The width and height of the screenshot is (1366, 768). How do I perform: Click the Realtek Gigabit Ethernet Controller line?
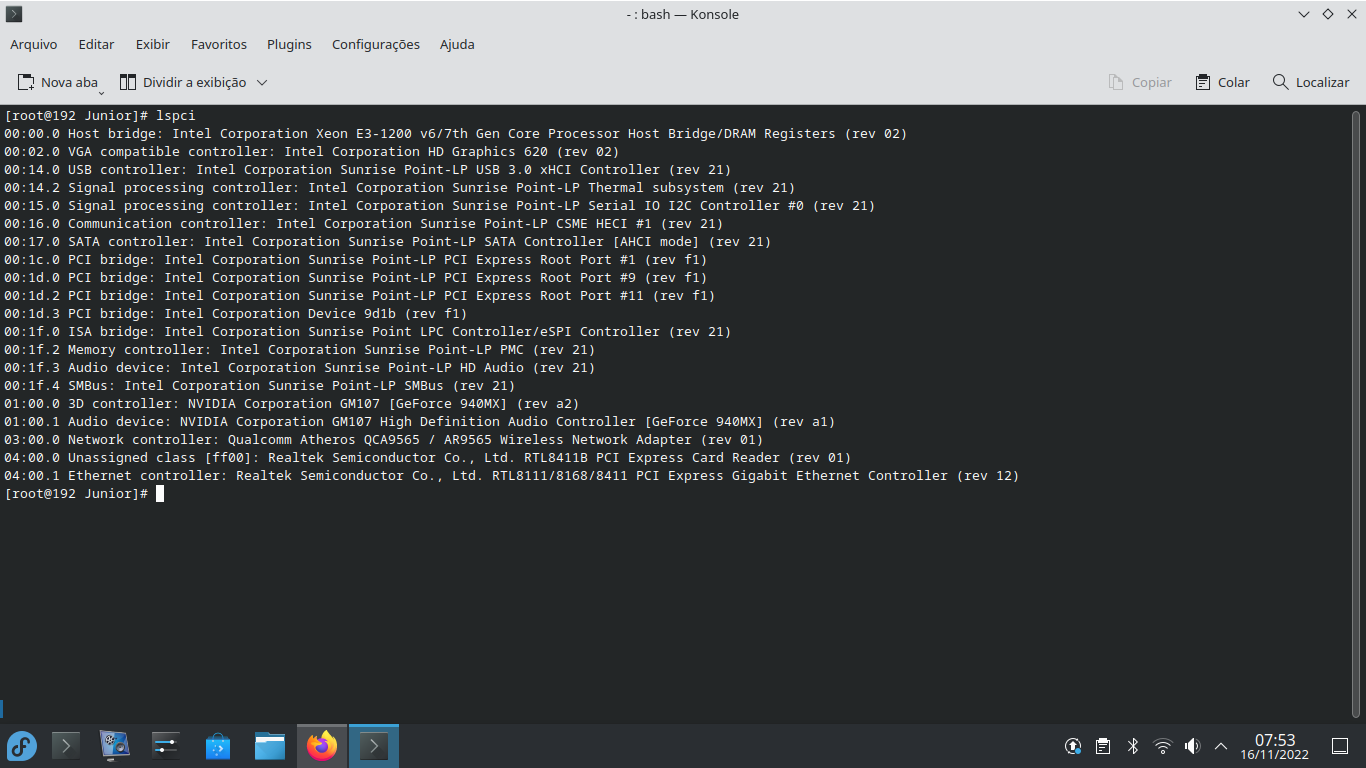(x=512, y=476)
